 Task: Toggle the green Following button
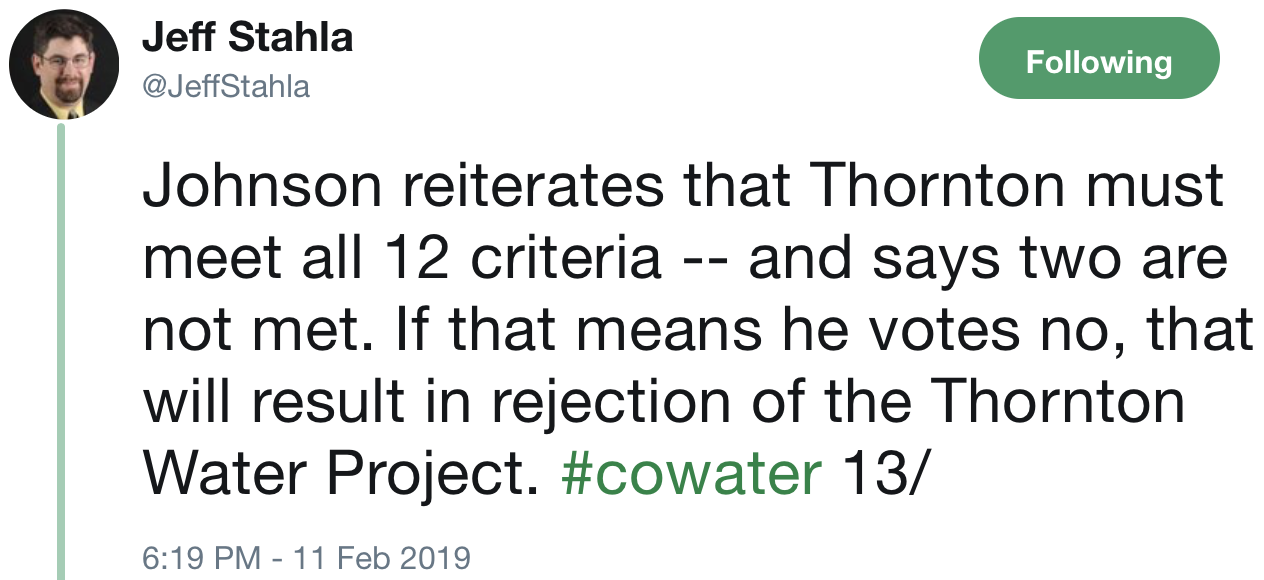tap(1099, 62)
